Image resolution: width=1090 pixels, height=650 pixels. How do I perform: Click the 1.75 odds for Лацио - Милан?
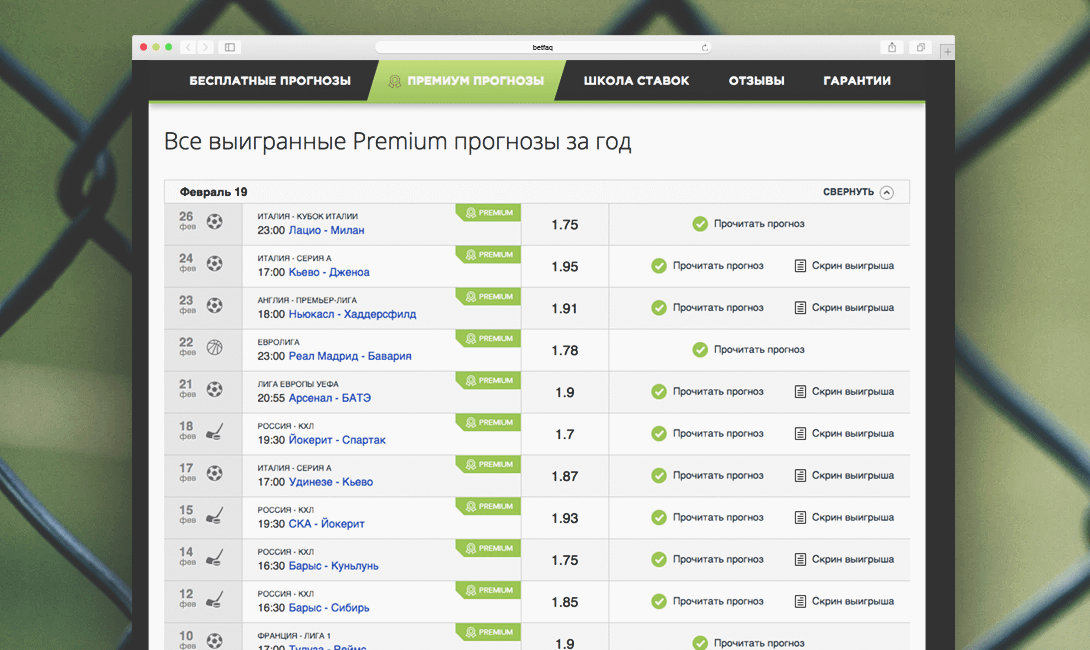point(564,225)
